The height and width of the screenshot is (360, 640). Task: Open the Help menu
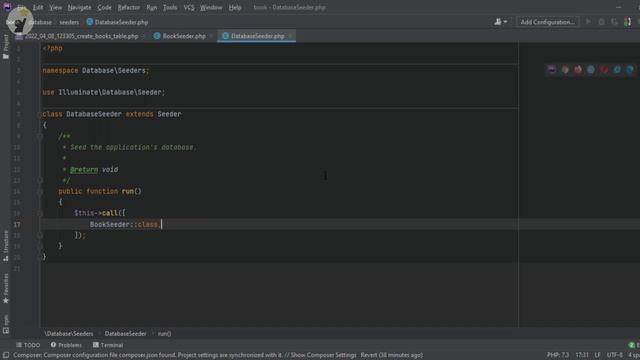click(235, 7)
